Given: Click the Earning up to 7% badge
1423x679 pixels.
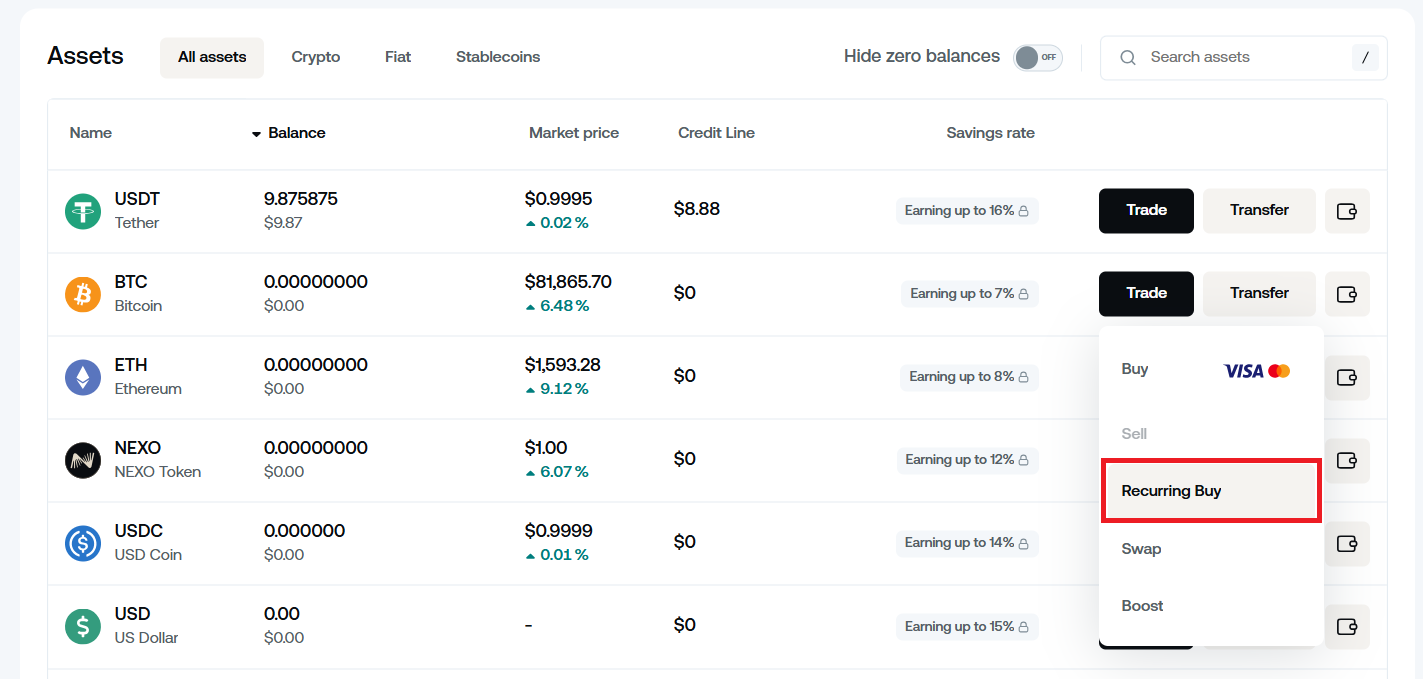Looking at the screenshot, I should [970, 294].
